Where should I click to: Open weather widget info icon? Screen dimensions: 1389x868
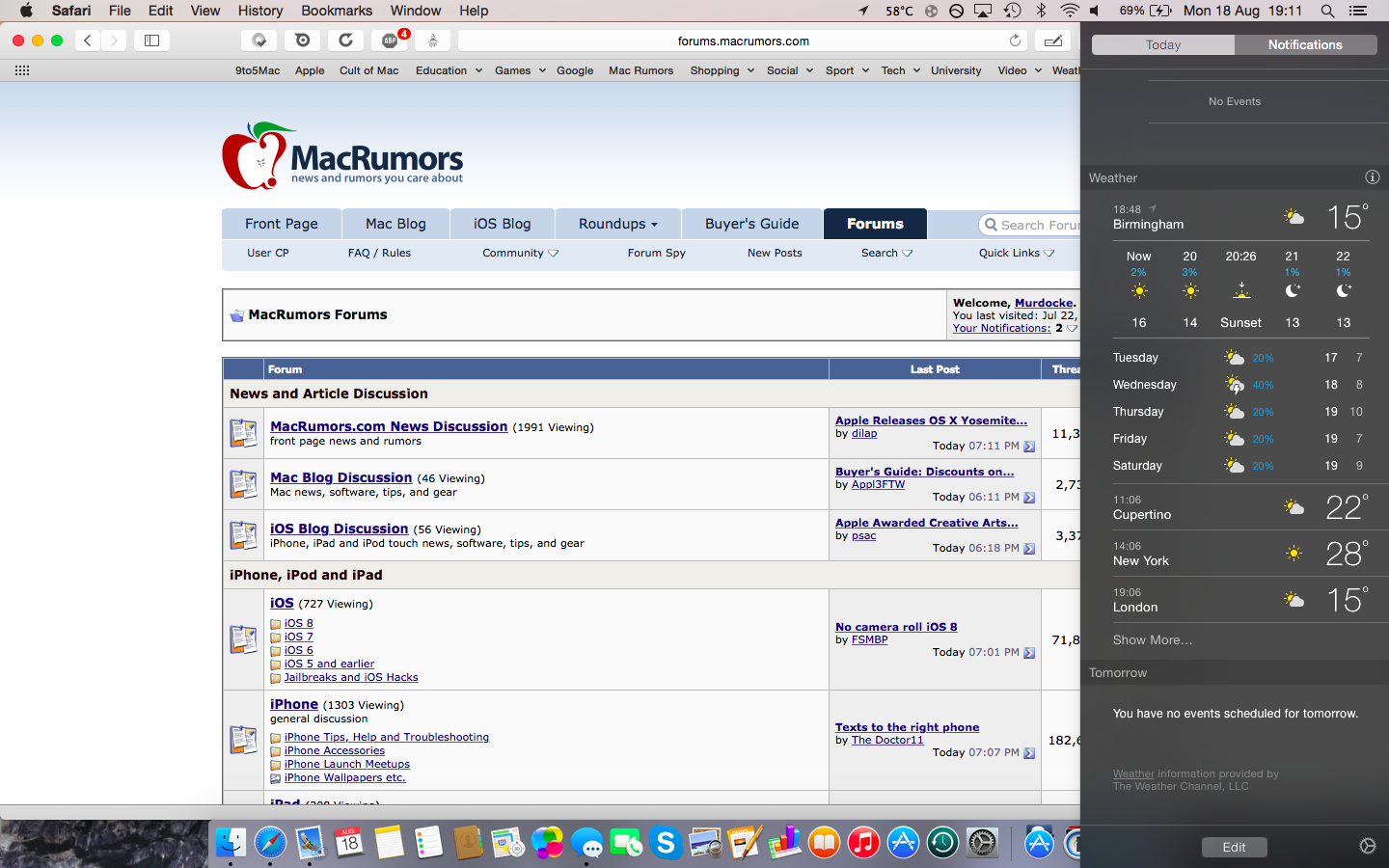[1372, 177]
